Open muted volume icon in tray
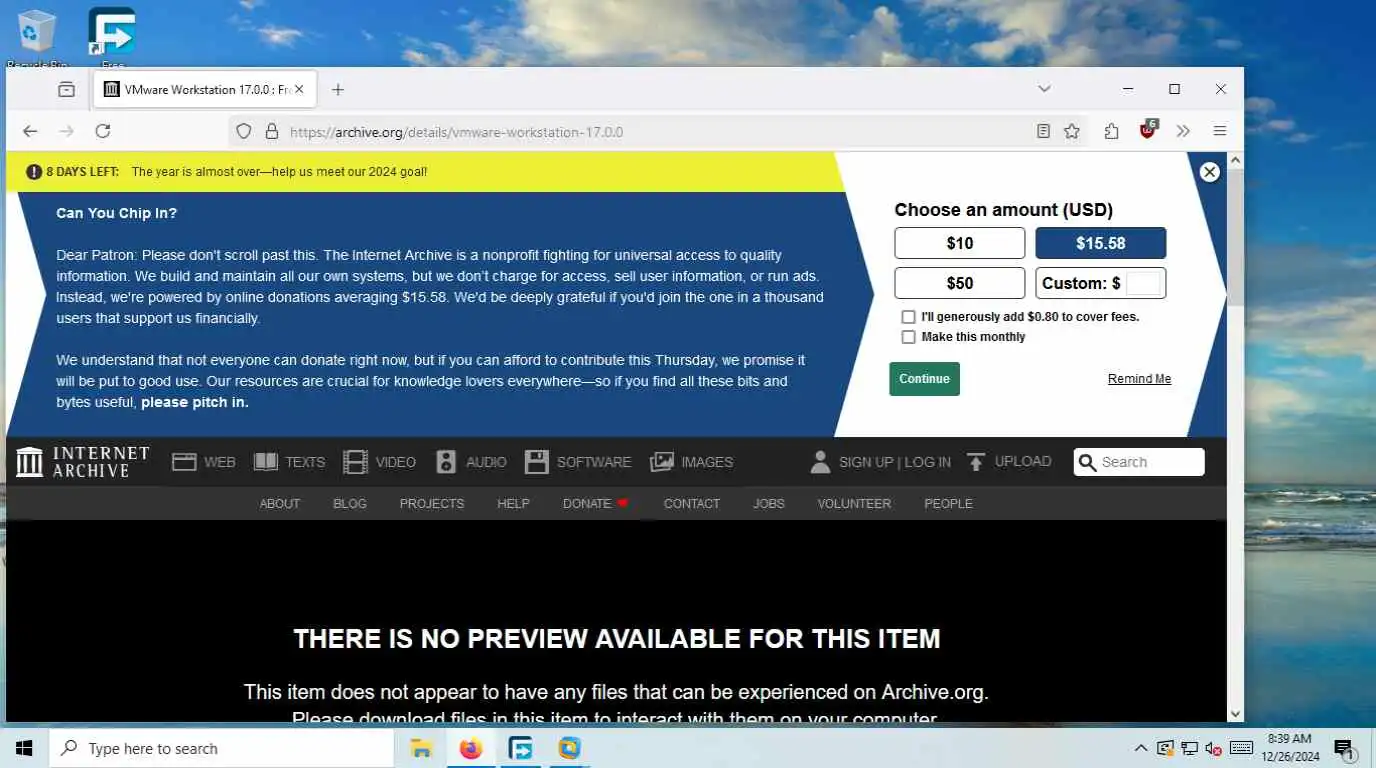This screenshot has width=1376, height=768. 1213,748
